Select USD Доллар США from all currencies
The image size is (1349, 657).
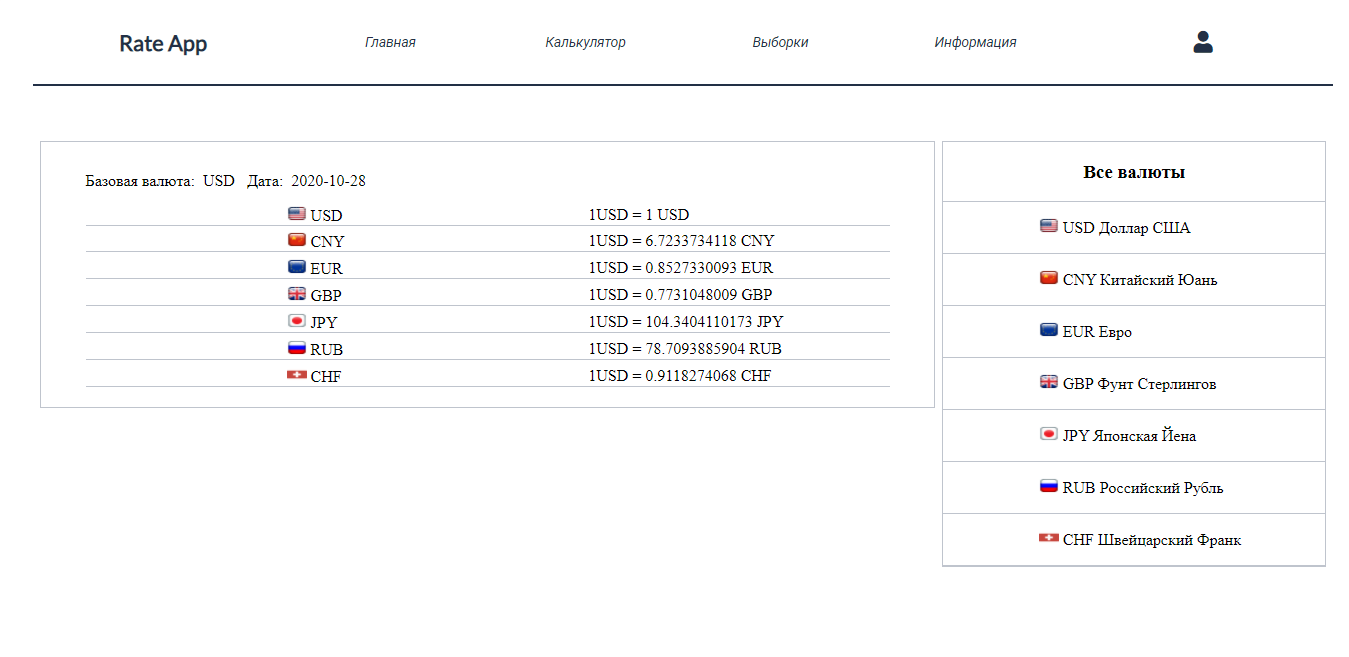(x=1134, y=228)
